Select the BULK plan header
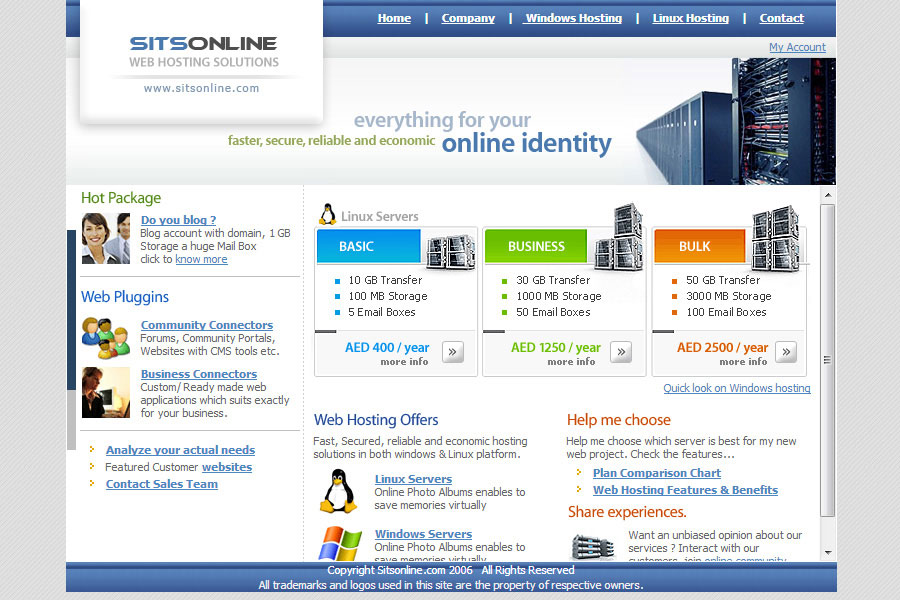 coord(699,246)
